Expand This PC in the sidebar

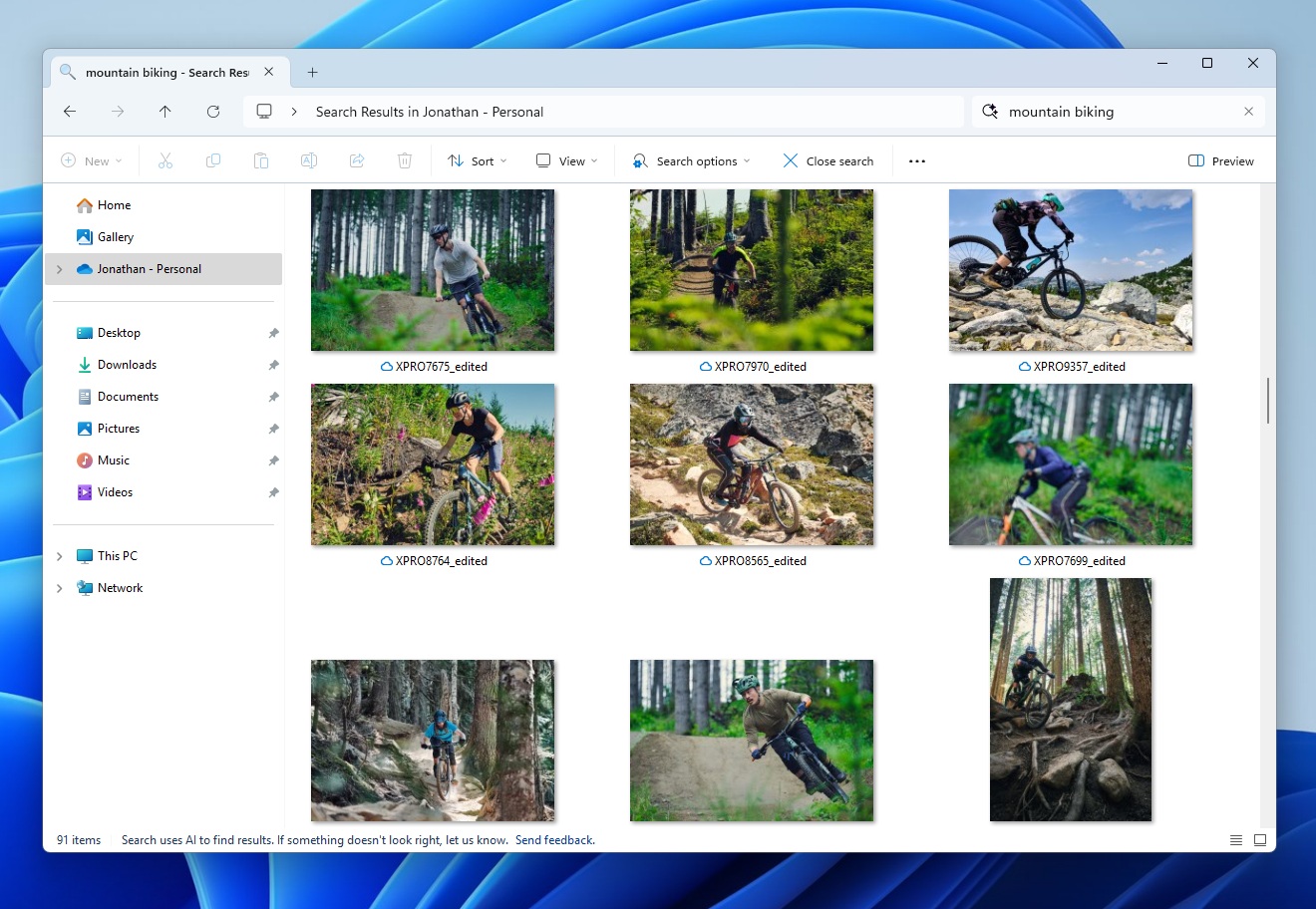pyautogui.click(x=60, y=555)
